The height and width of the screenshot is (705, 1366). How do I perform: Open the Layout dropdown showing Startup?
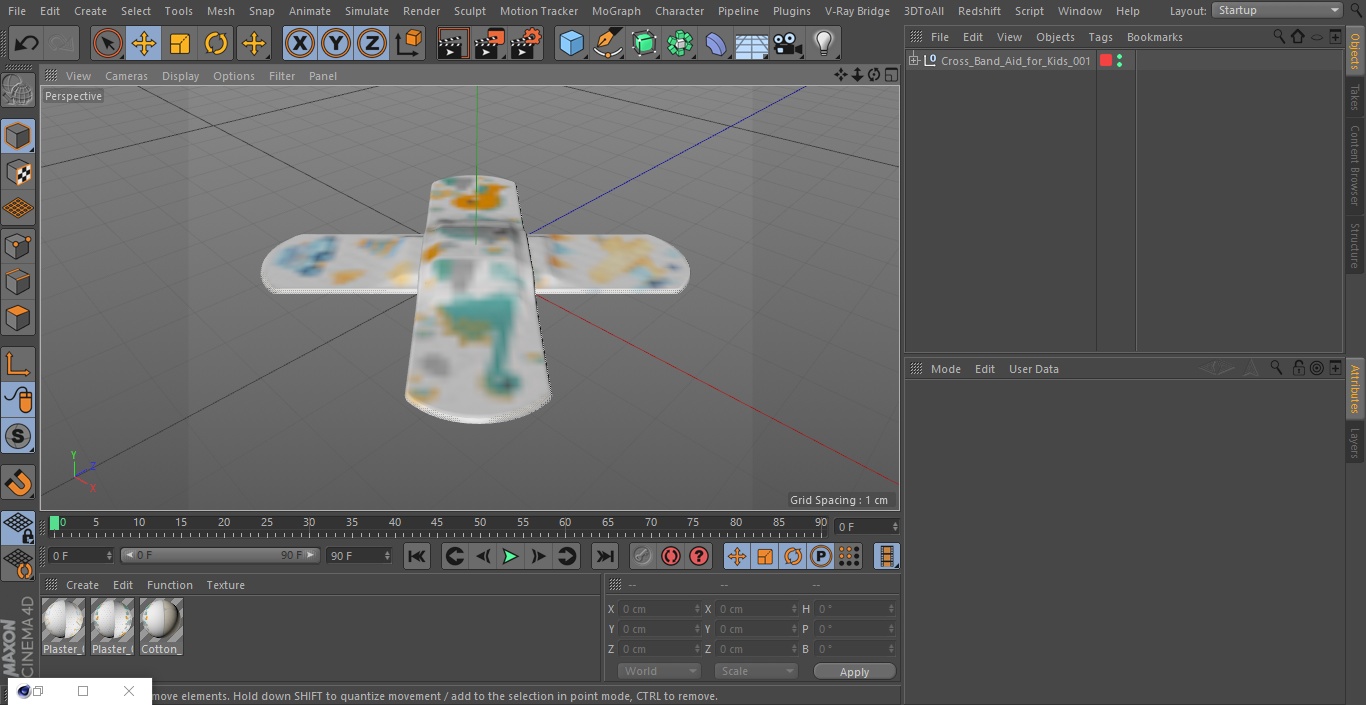point(1278,10)
